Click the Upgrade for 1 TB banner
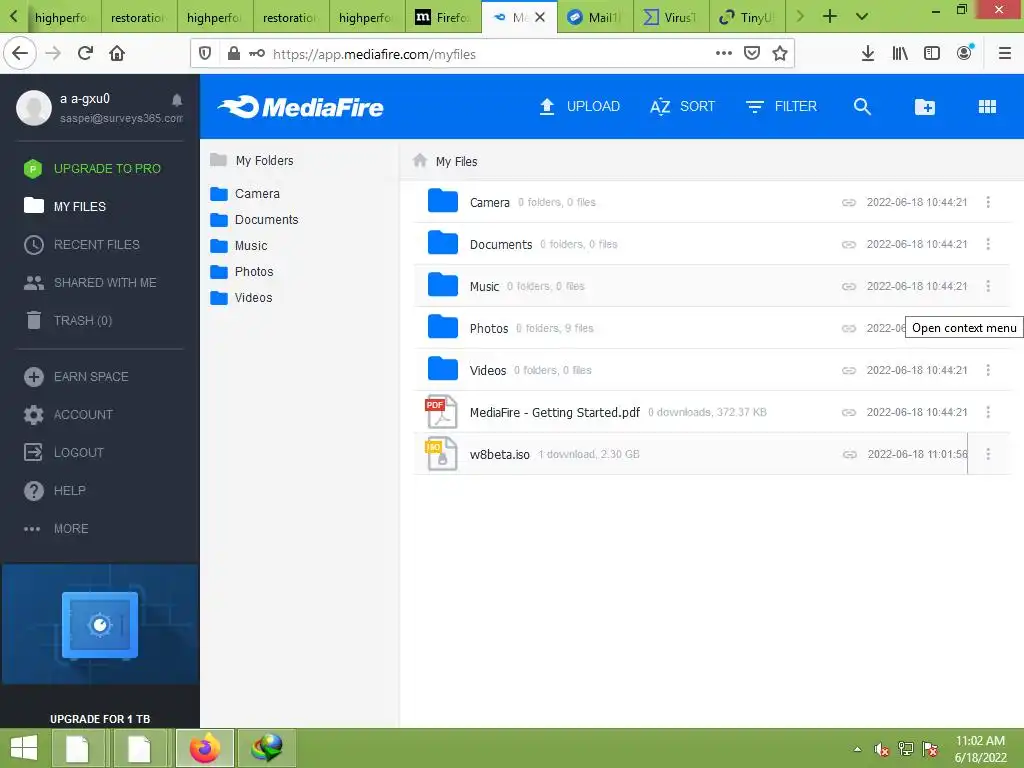Screen dimensions: 1024x768 [100, 645]
